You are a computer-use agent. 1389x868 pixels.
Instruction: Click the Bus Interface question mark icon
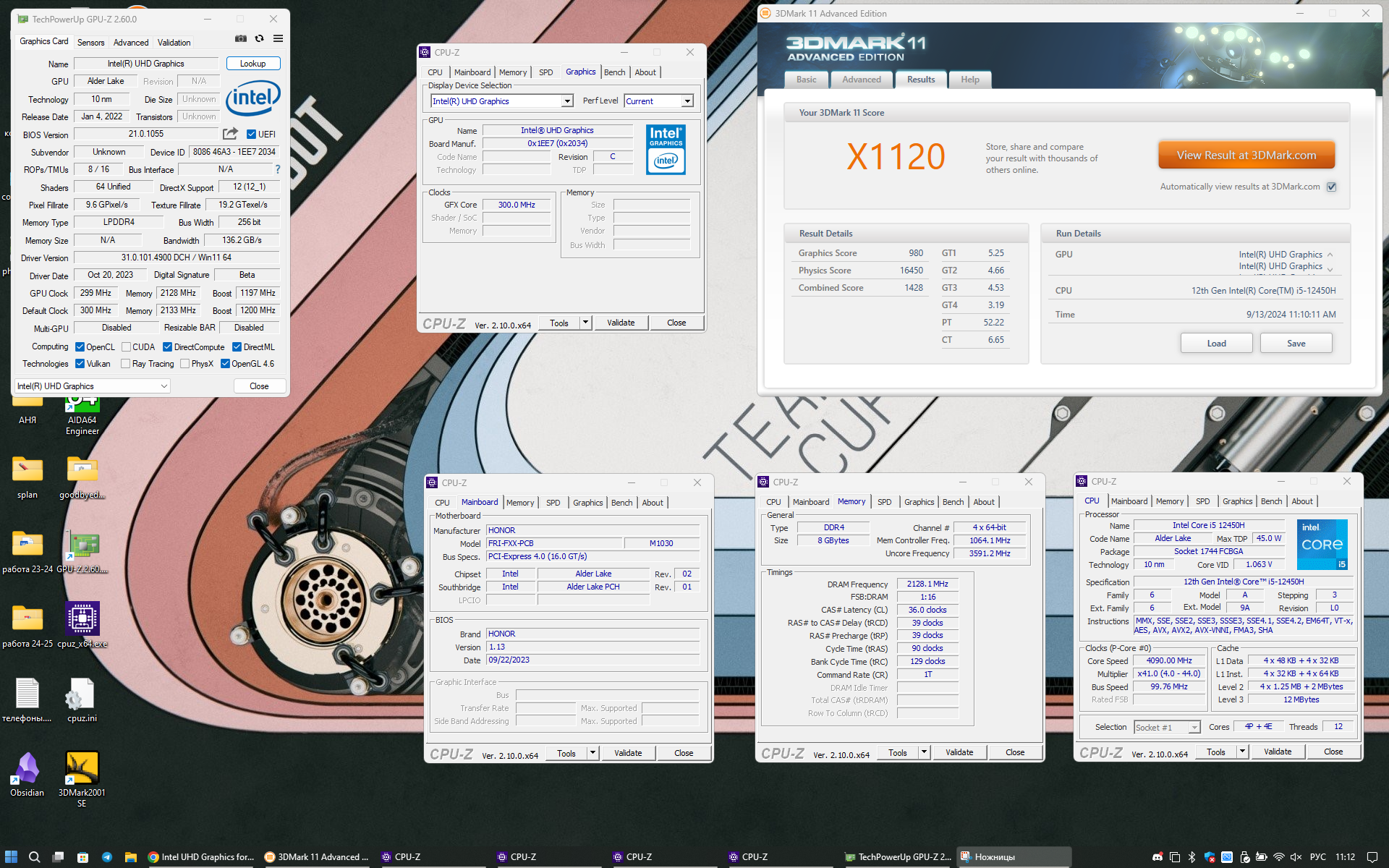(277, 169)
